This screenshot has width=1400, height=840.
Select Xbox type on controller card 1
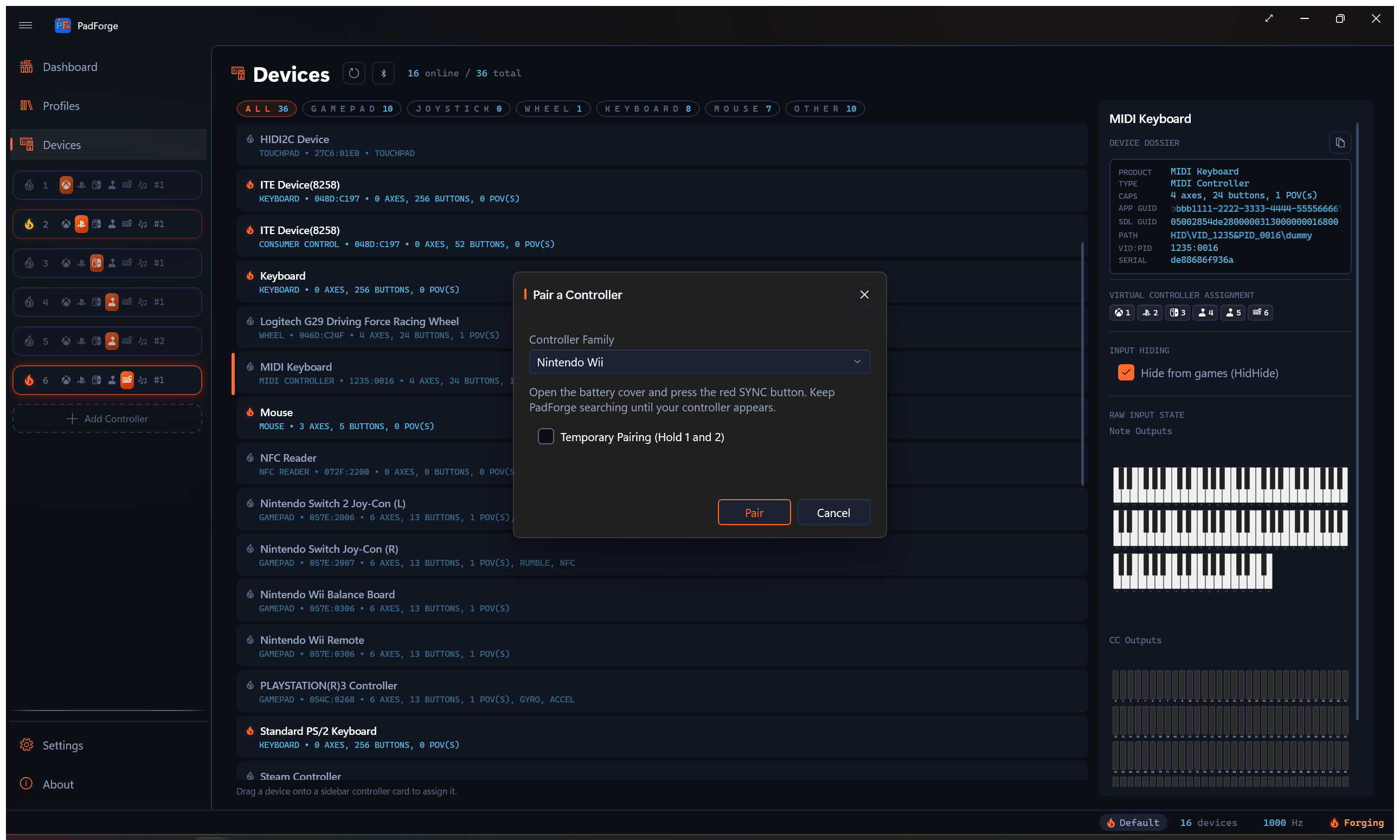point(66,185)
